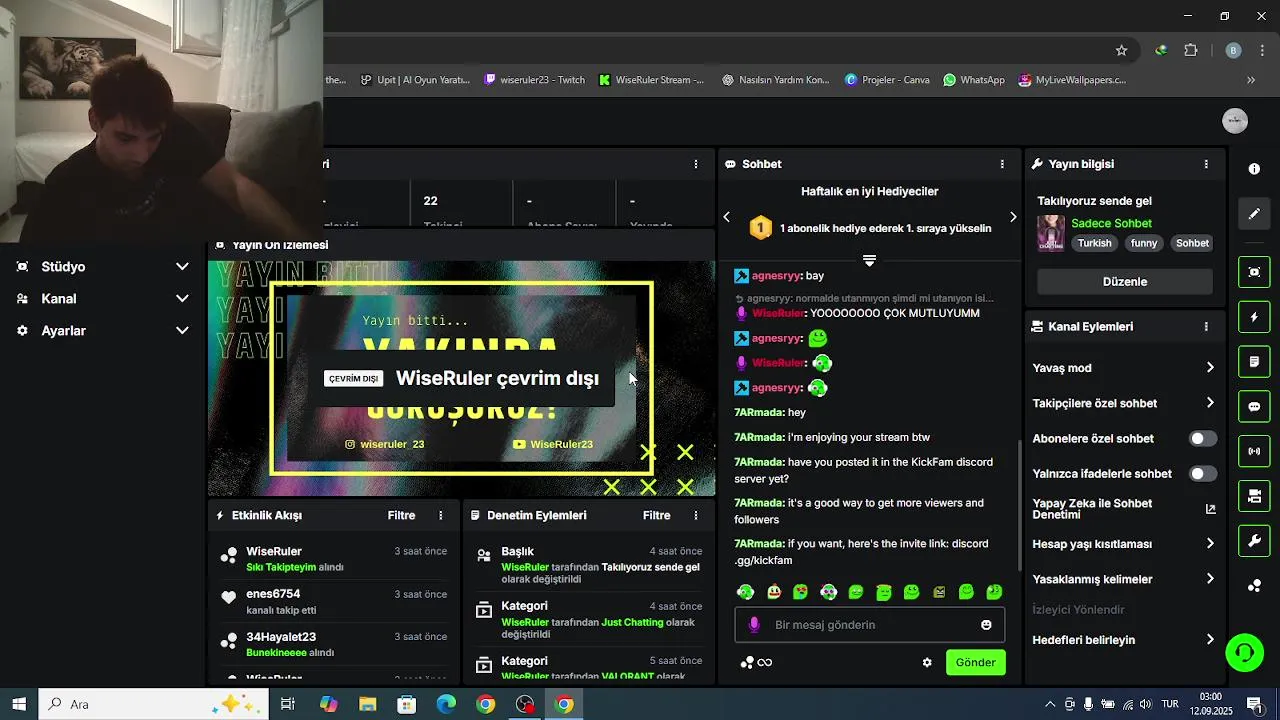Open Yayın bilgisi panel three-dot menu

(x=1206, y=164)
